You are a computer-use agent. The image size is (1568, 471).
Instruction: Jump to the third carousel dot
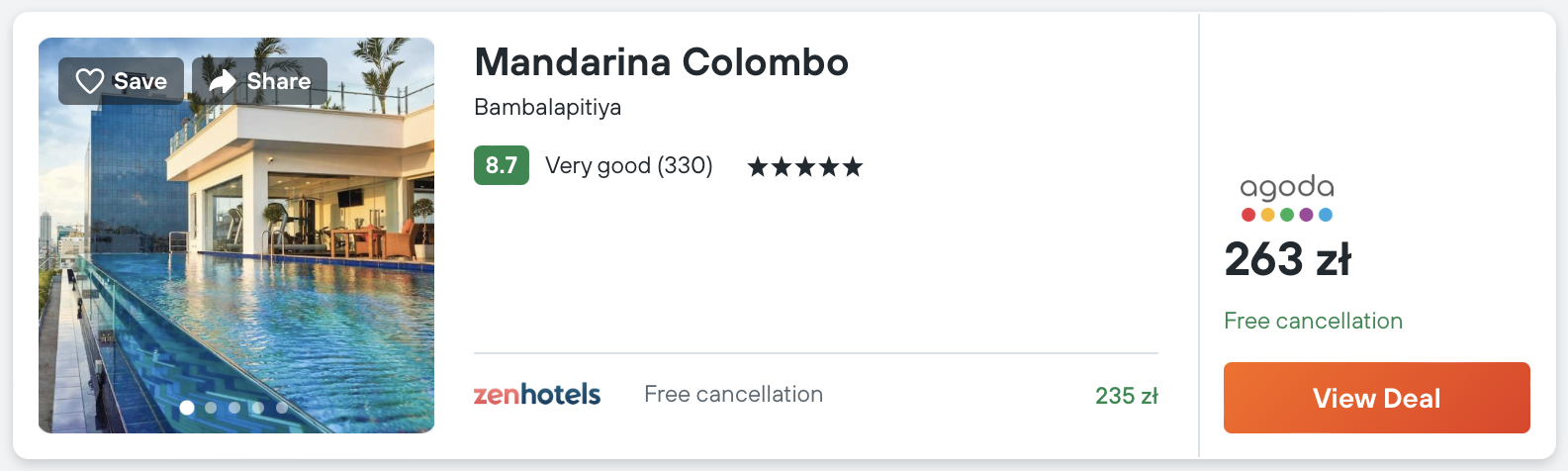pos(234,408)
